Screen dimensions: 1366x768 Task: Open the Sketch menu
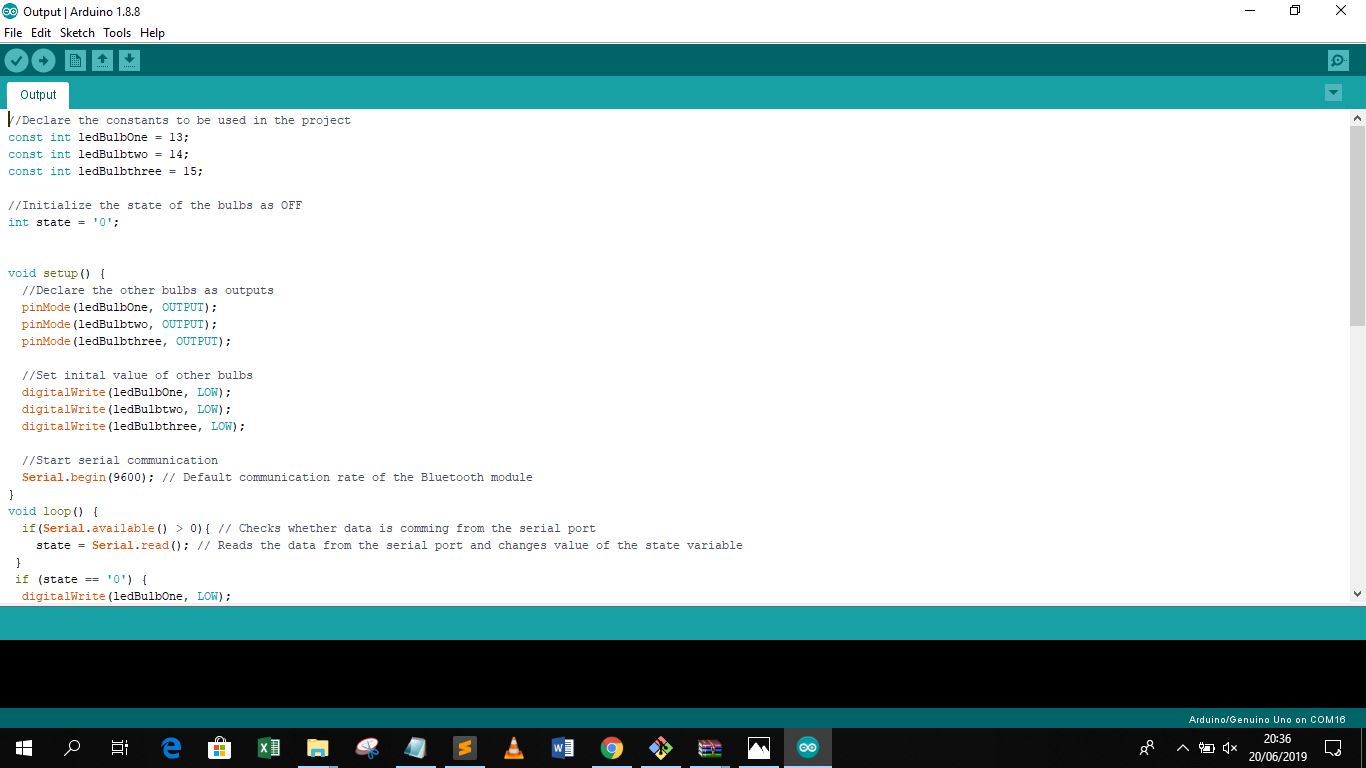pos(77,33)
